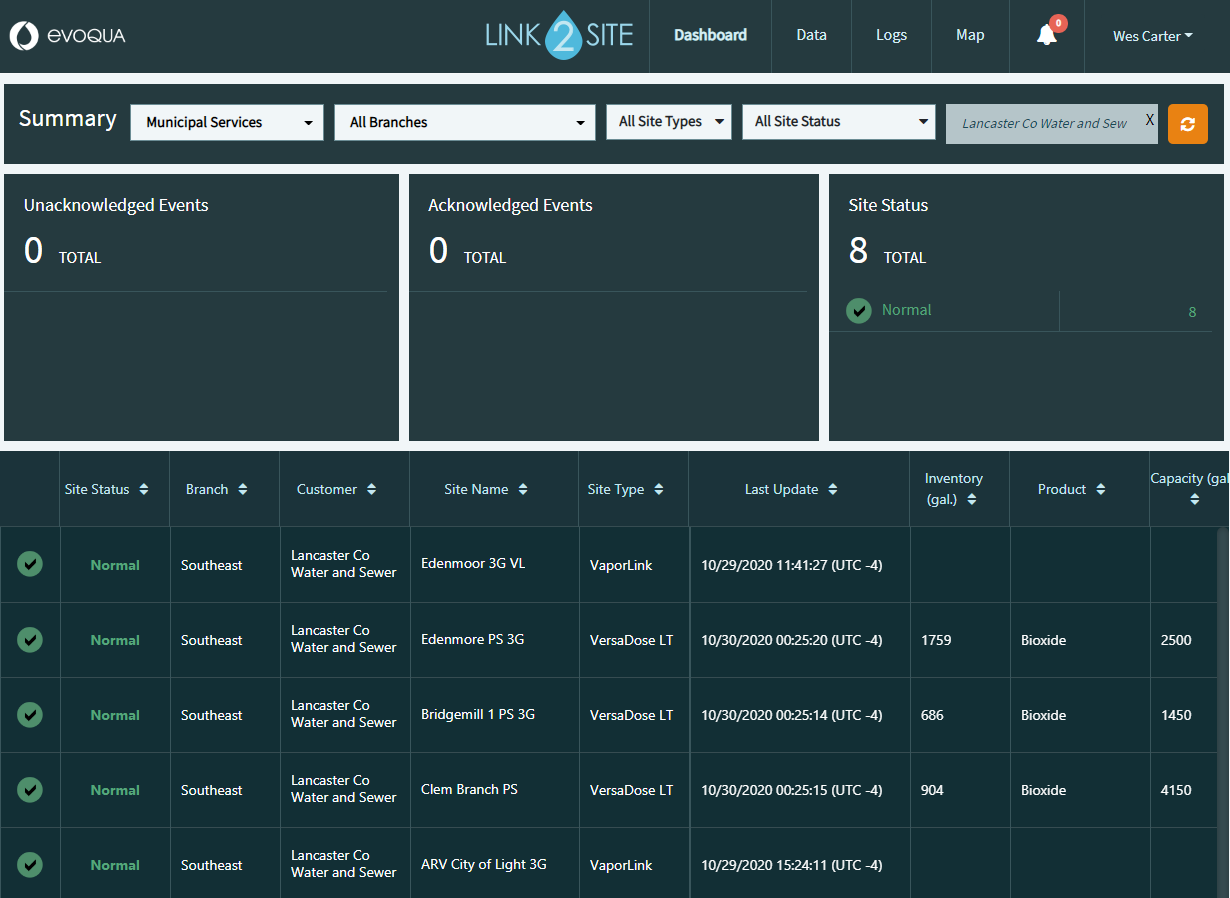Click the Normal count of 8
The image size is (1230, 898).
pyautogui.click(x=1192, y=312)
